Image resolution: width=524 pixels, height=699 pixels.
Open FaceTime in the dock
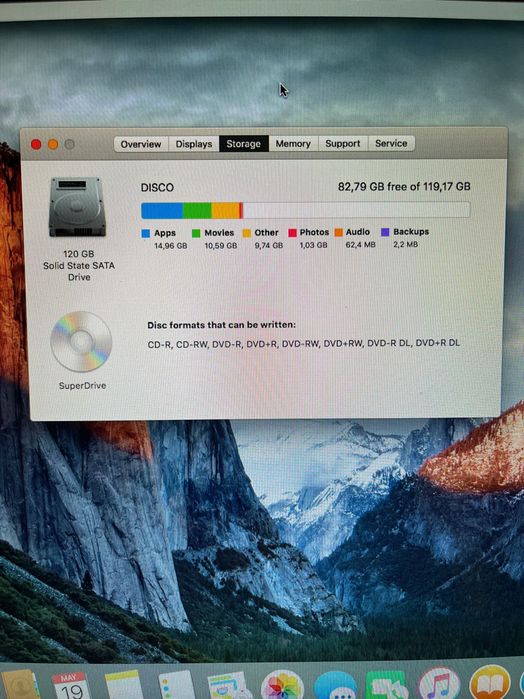pos(387,686)
